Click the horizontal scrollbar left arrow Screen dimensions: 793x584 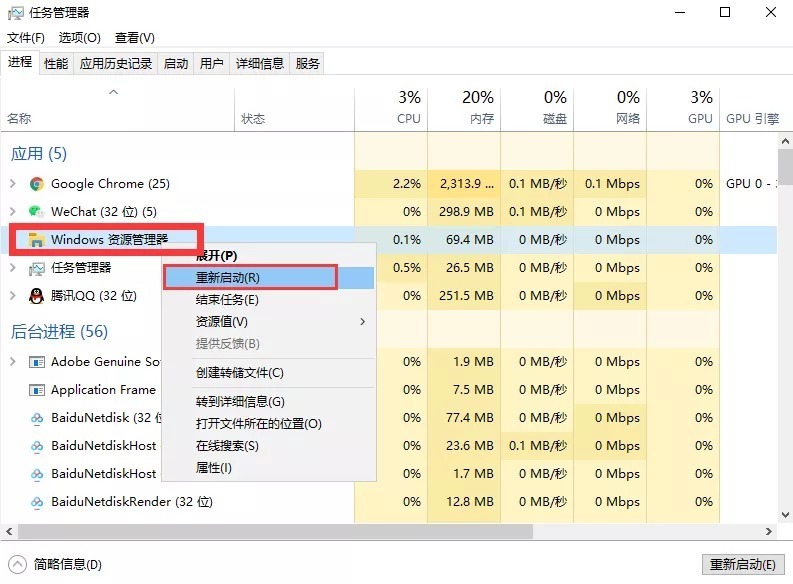[9, 531]
